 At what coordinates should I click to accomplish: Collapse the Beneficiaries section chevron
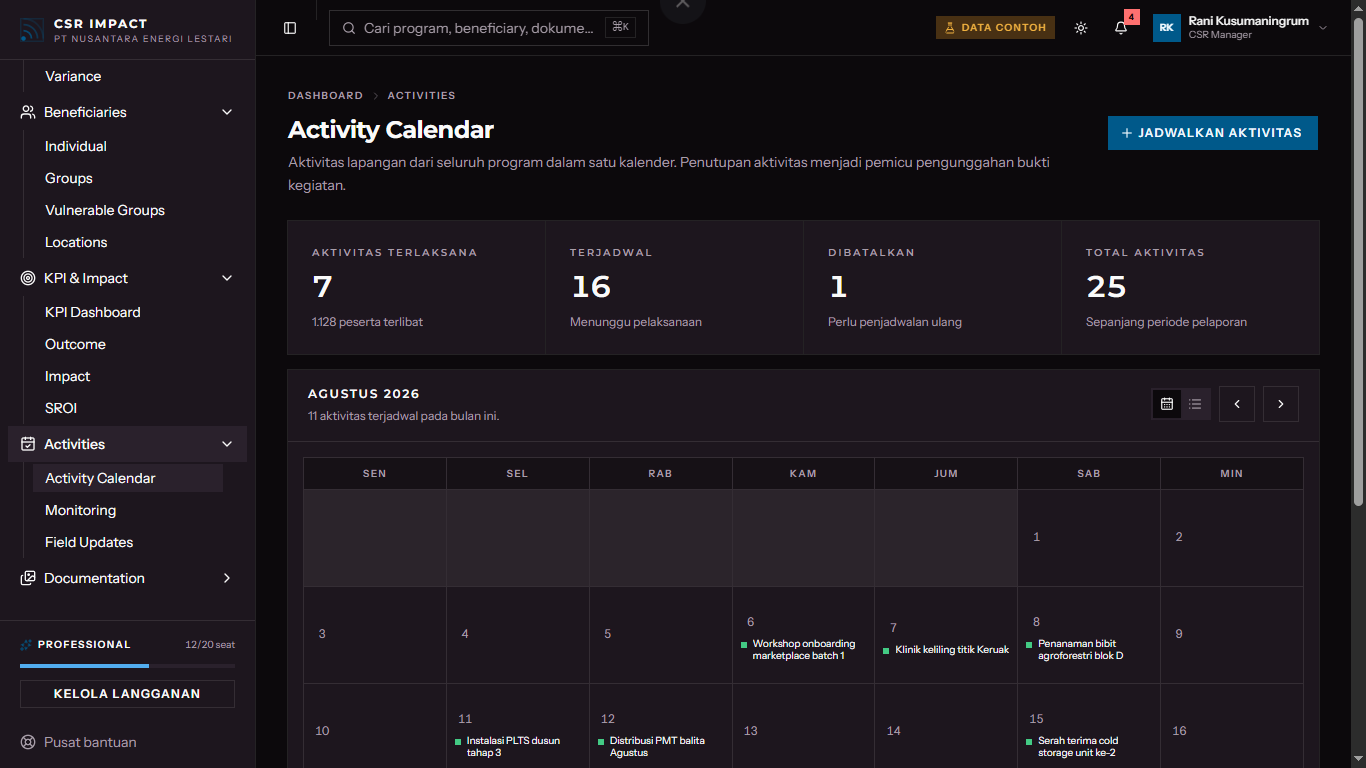(x=227, y=112)
